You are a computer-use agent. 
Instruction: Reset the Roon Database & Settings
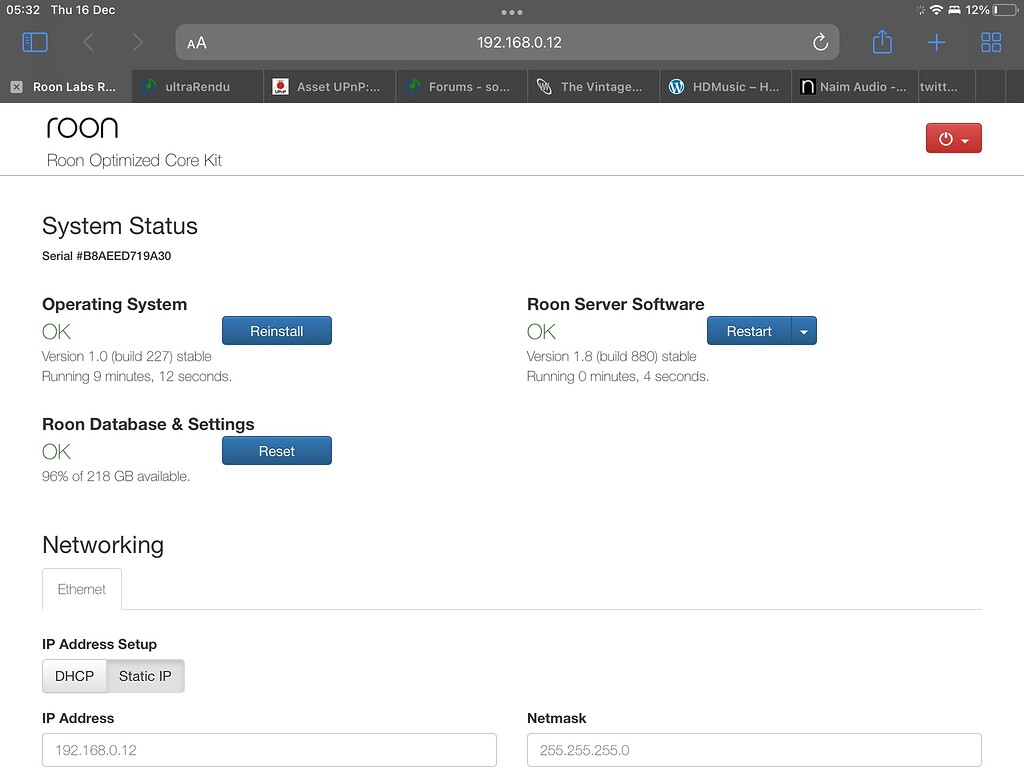pos(277,450)
